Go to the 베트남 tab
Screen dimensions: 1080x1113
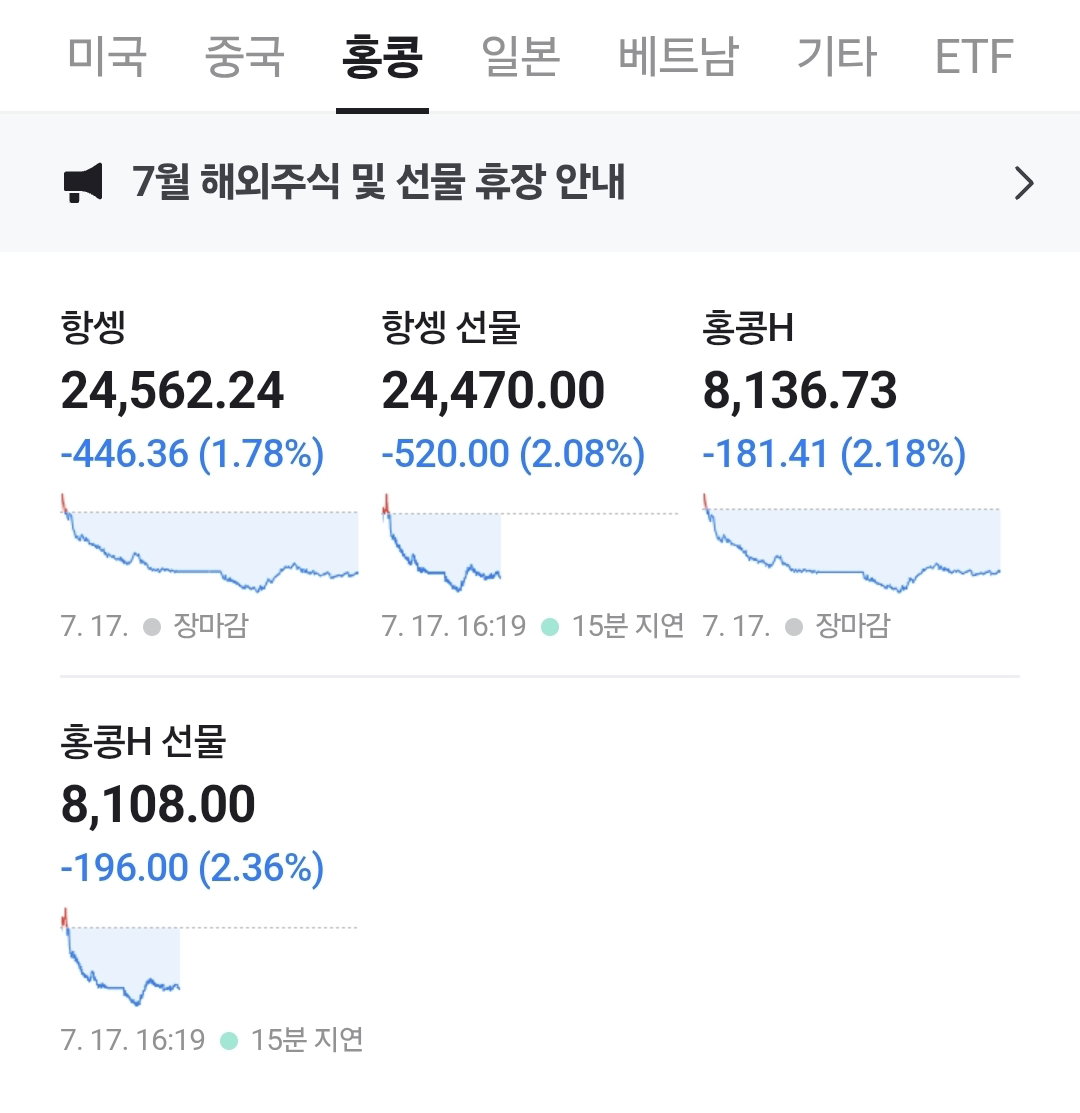pos(678,56)
